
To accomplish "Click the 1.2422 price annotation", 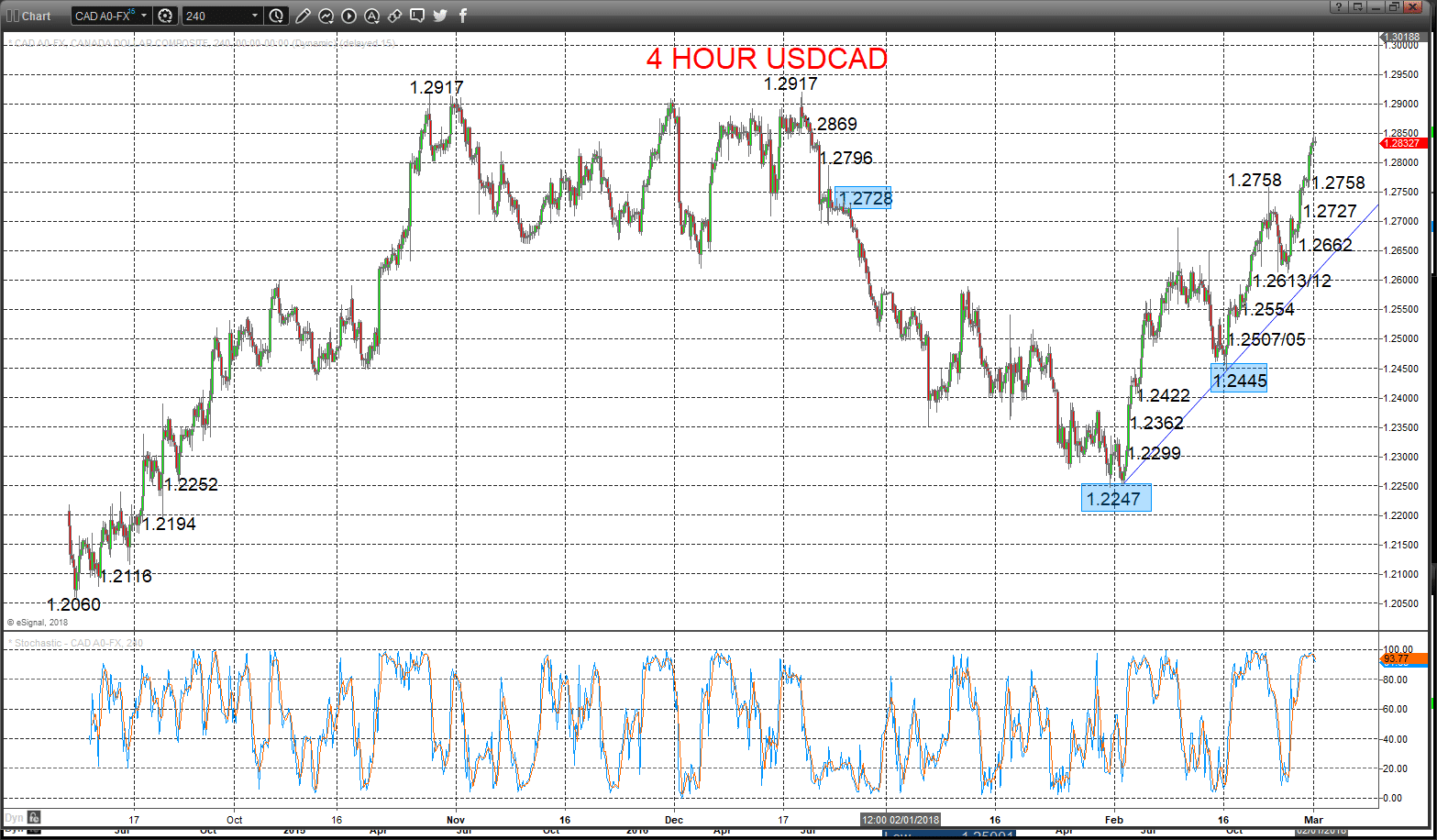I will 1163,395.
